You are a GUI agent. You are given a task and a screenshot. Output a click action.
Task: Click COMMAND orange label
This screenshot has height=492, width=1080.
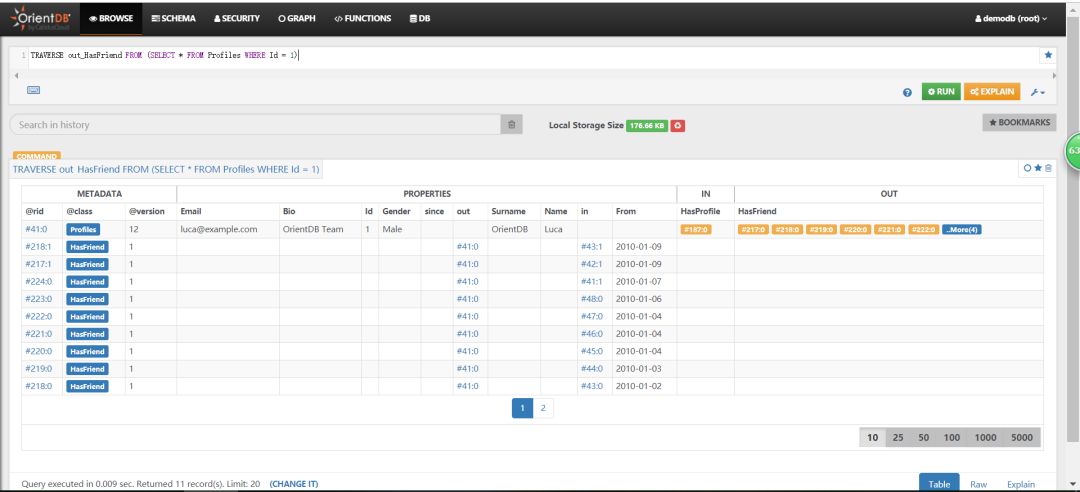pyautogui.click(x=37, y=156)
